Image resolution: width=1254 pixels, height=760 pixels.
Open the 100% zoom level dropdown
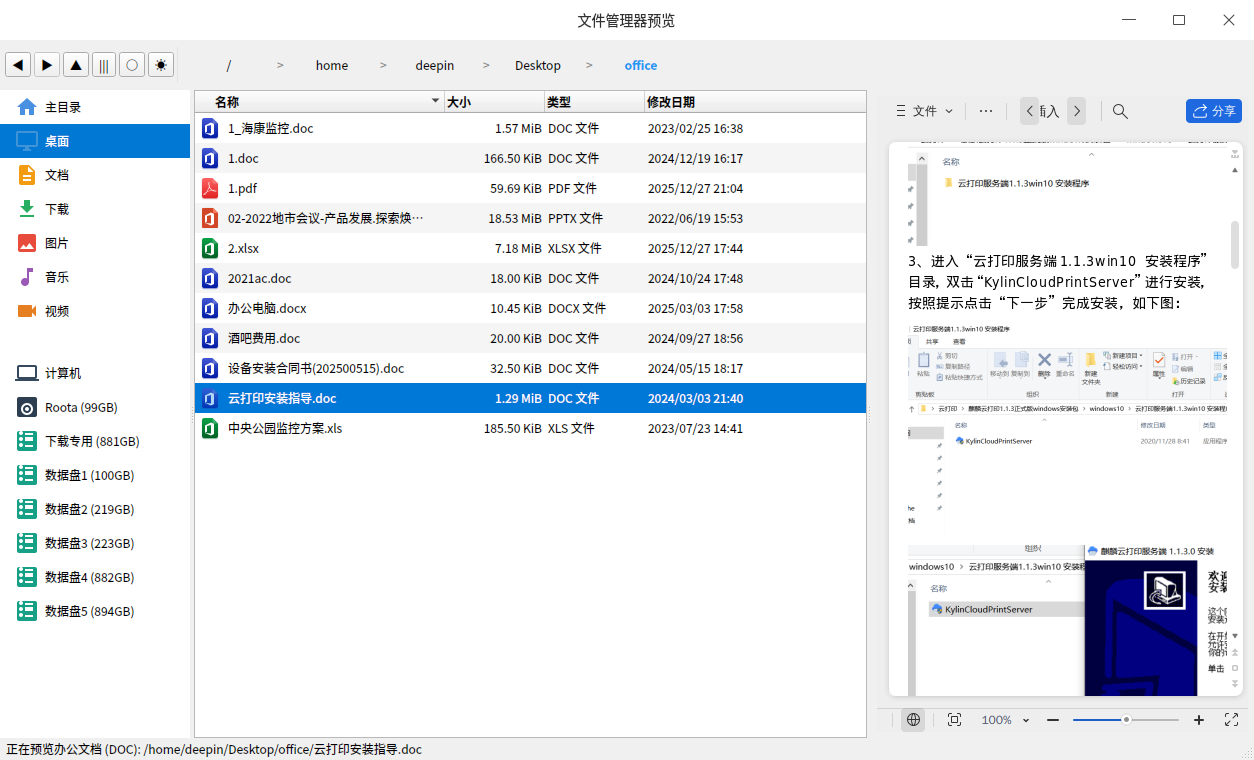point(1005,720)
